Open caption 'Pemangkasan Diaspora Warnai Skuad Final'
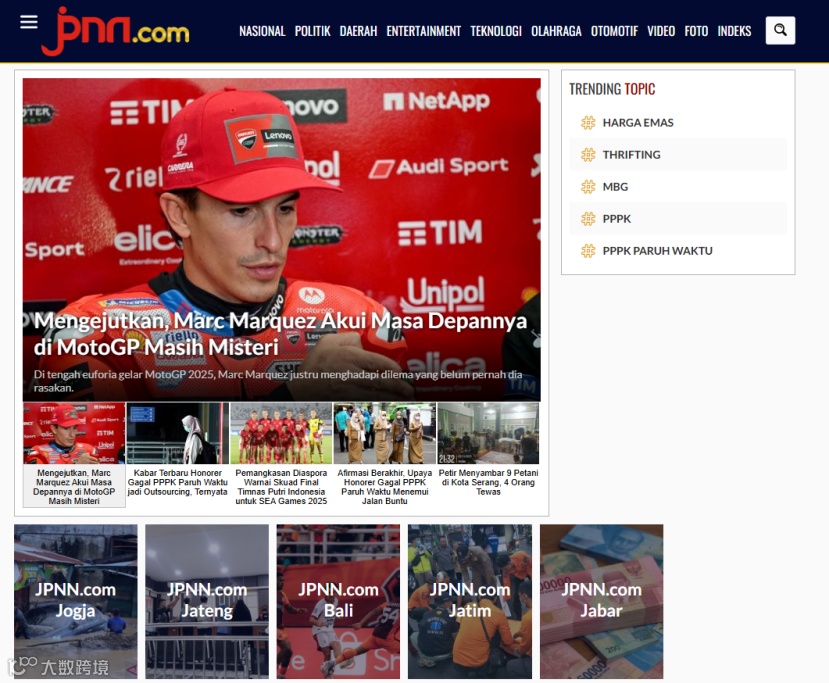Image resolution: width=829 pixels, height=683 pixels. click(281, 487)
